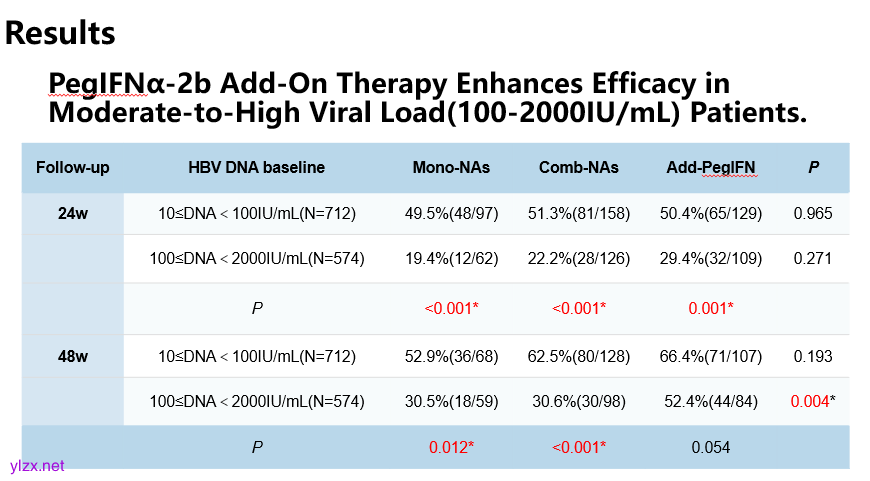The image size is (870, 481).
Task: Select the 49.5%(48/97) cell
Action: click(x=451, y=214)
